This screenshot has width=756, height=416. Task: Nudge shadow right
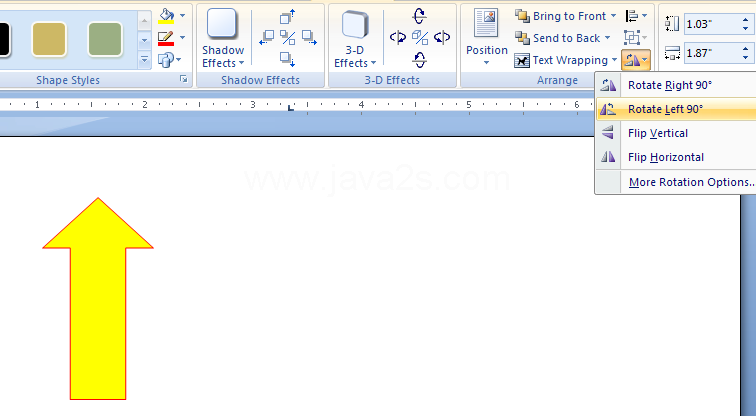[309, 38]
